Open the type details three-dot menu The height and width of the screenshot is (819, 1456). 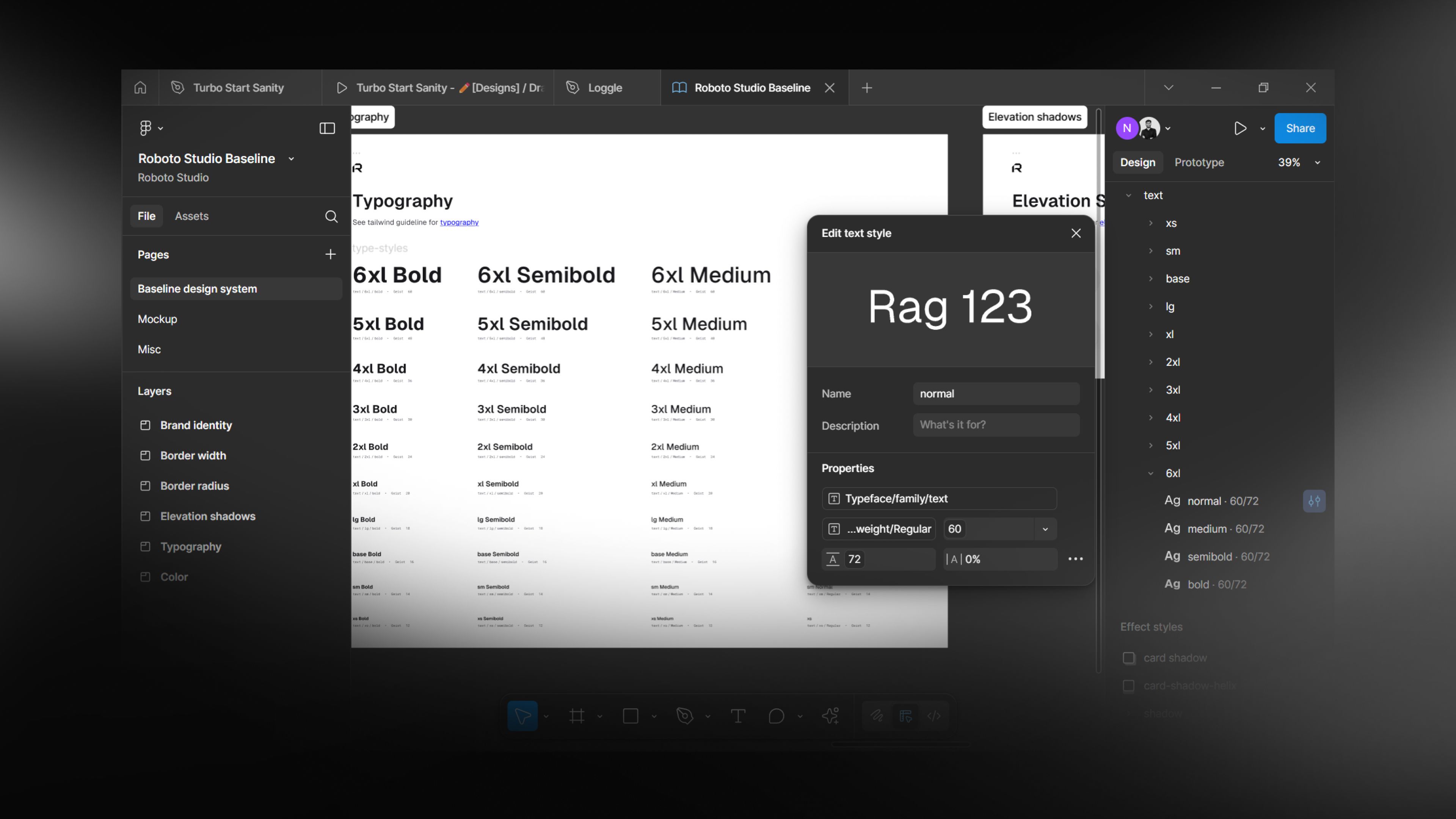click(1075, 559)
